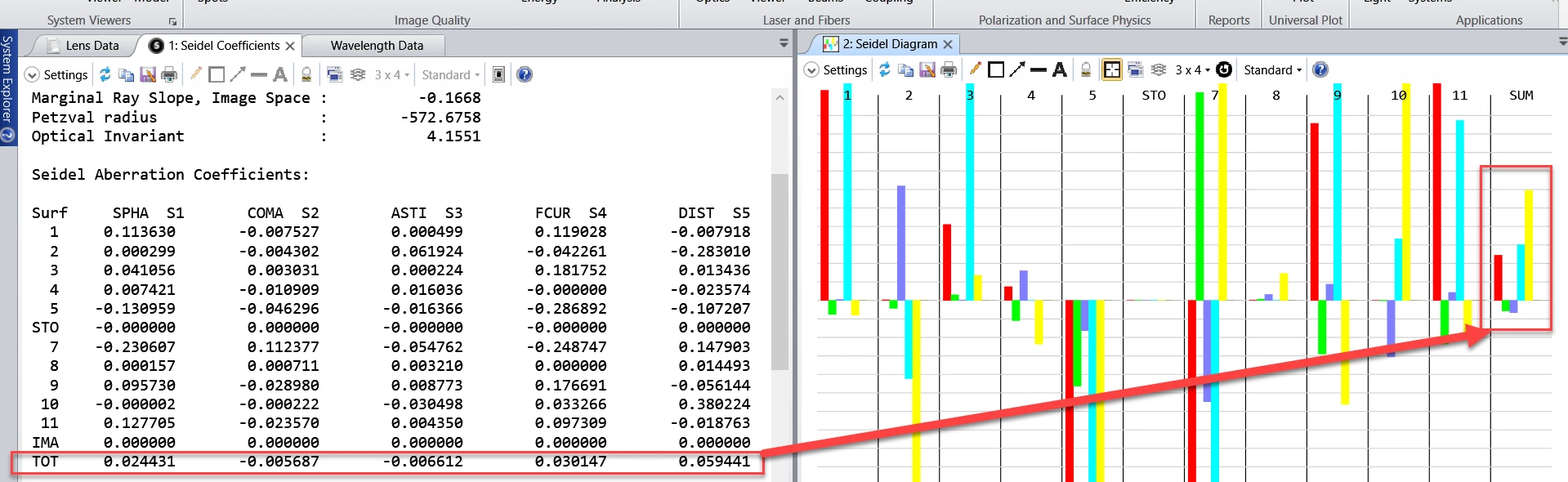
Task: Refresh the Seidel Coefficients window
Action: coord(105,74)
